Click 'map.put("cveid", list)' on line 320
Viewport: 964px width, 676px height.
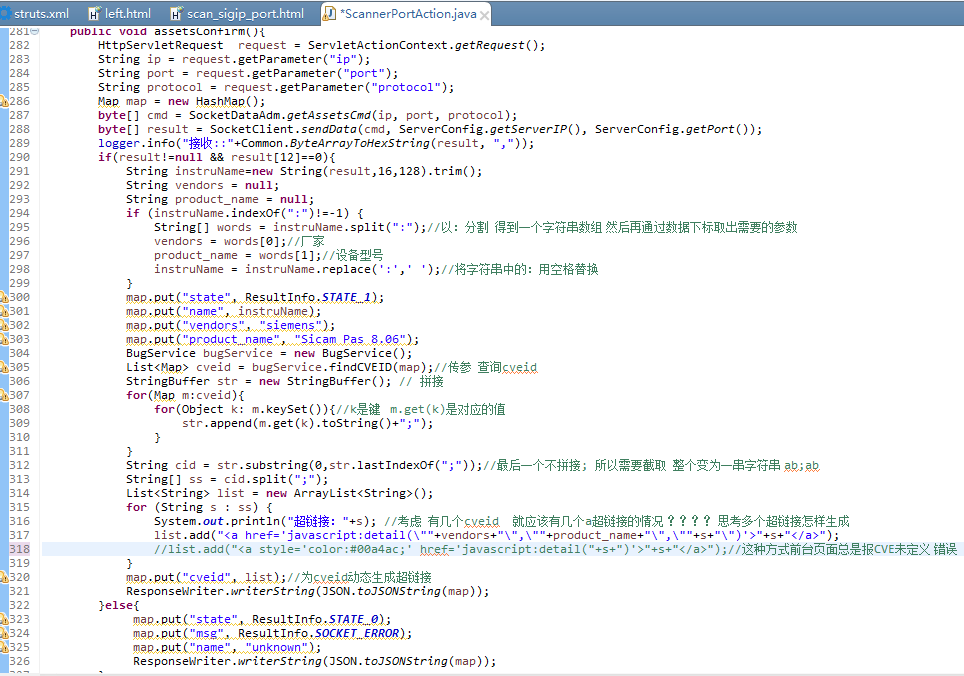click(203, 577)
